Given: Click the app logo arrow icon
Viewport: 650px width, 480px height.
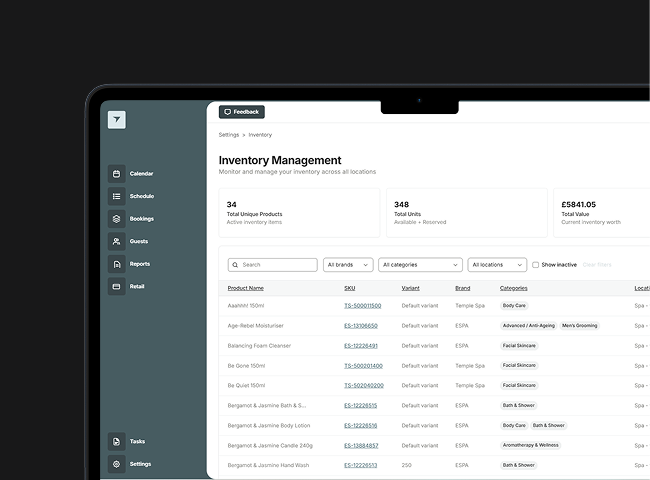Looking at the screenshot, I should pyautogui.click(x=116, y=120).
